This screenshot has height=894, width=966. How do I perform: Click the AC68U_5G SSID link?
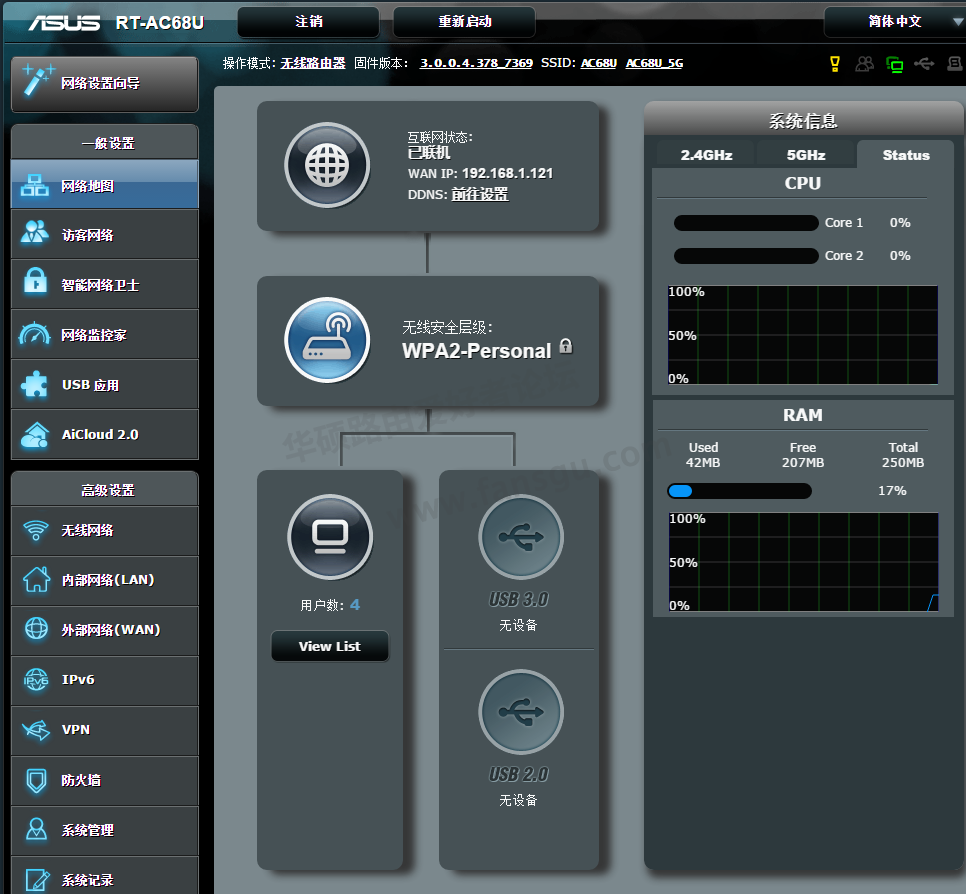654,63
